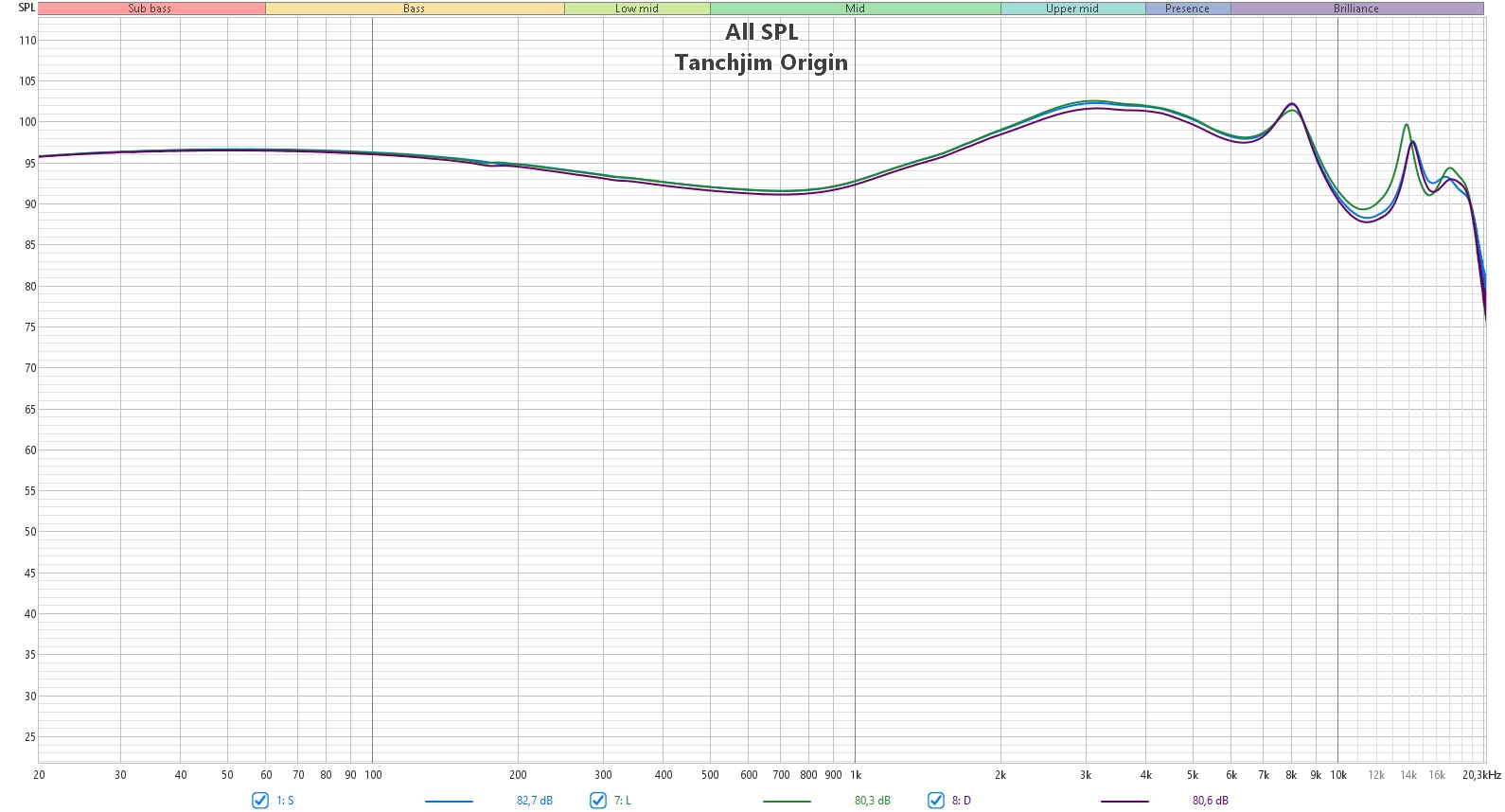Click the "14k" frequency axis tick label
This screenshot has height=812, width=1505.
click(1408, 775)
